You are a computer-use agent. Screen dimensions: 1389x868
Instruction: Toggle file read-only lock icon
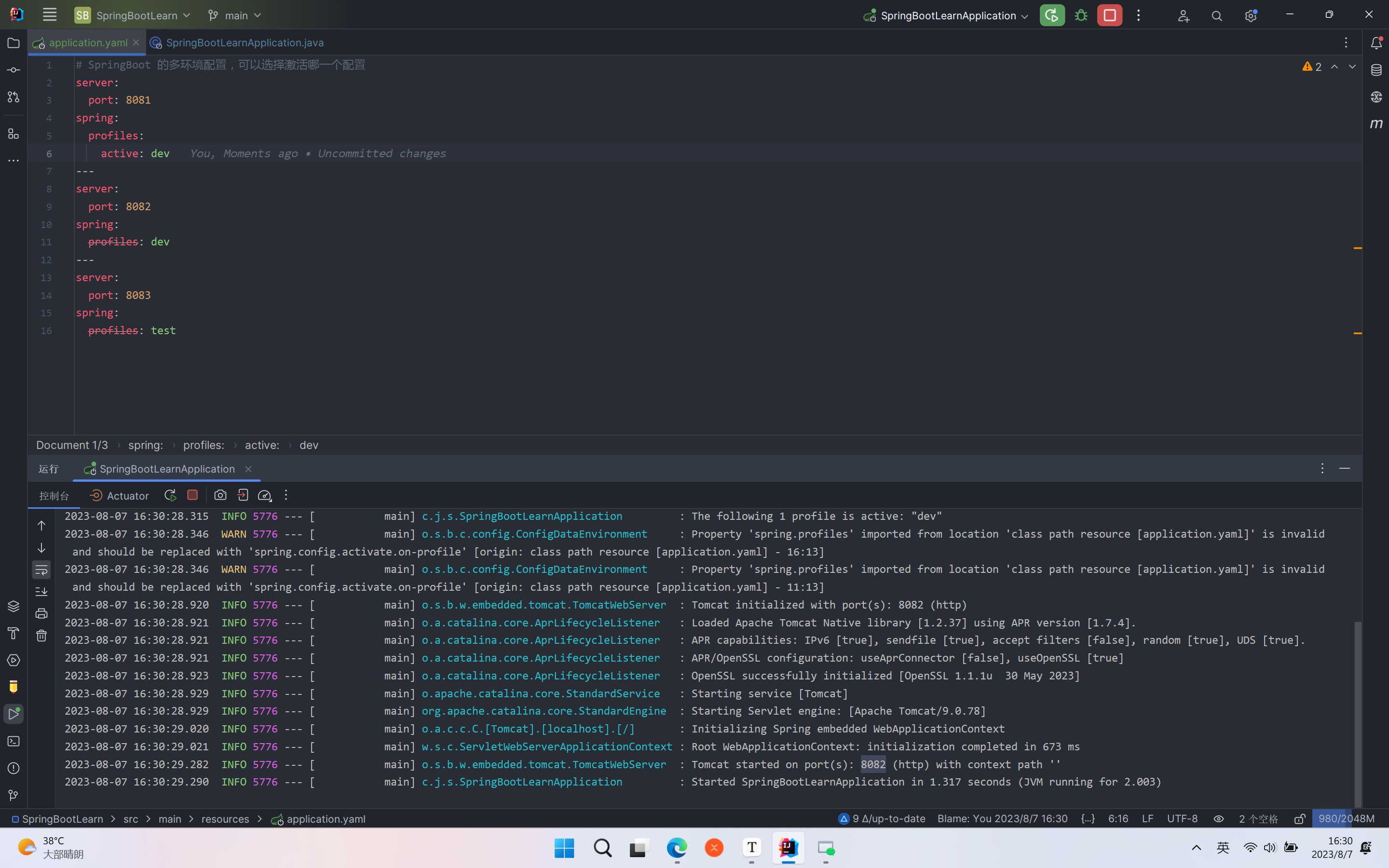click(x=1299, y=819)
